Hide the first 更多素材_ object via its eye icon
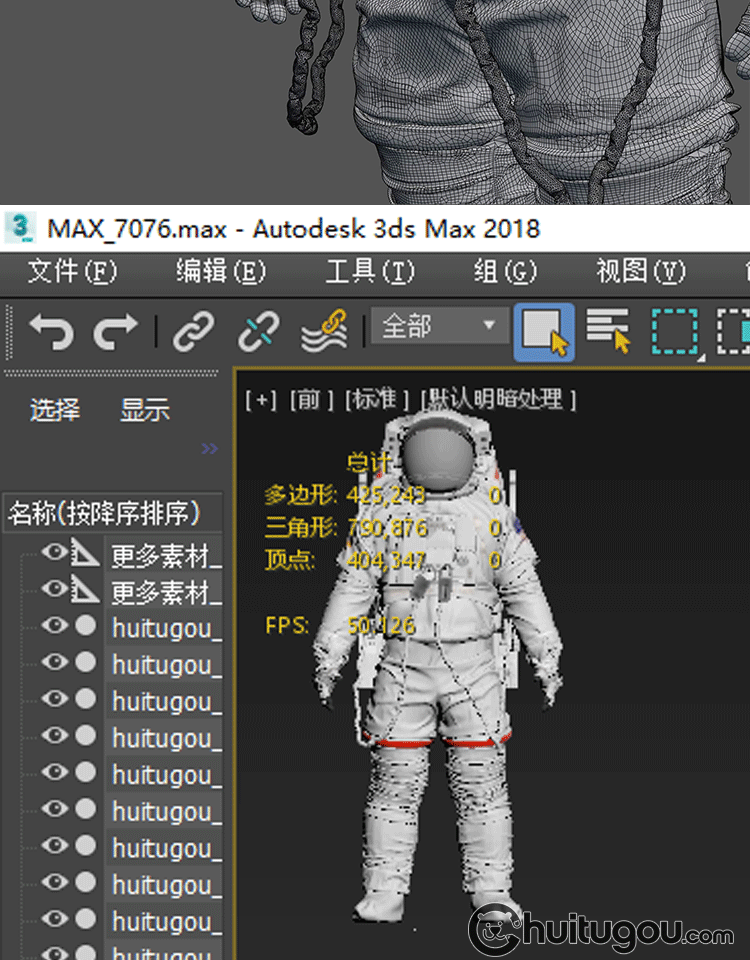The image size is (750, 960). (x=54, y=552)
